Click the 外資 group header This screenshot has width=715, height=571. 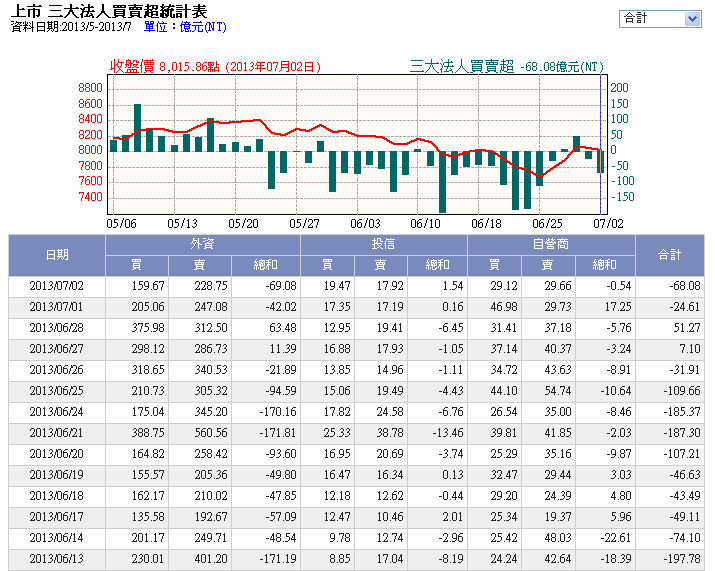(202, 244)
